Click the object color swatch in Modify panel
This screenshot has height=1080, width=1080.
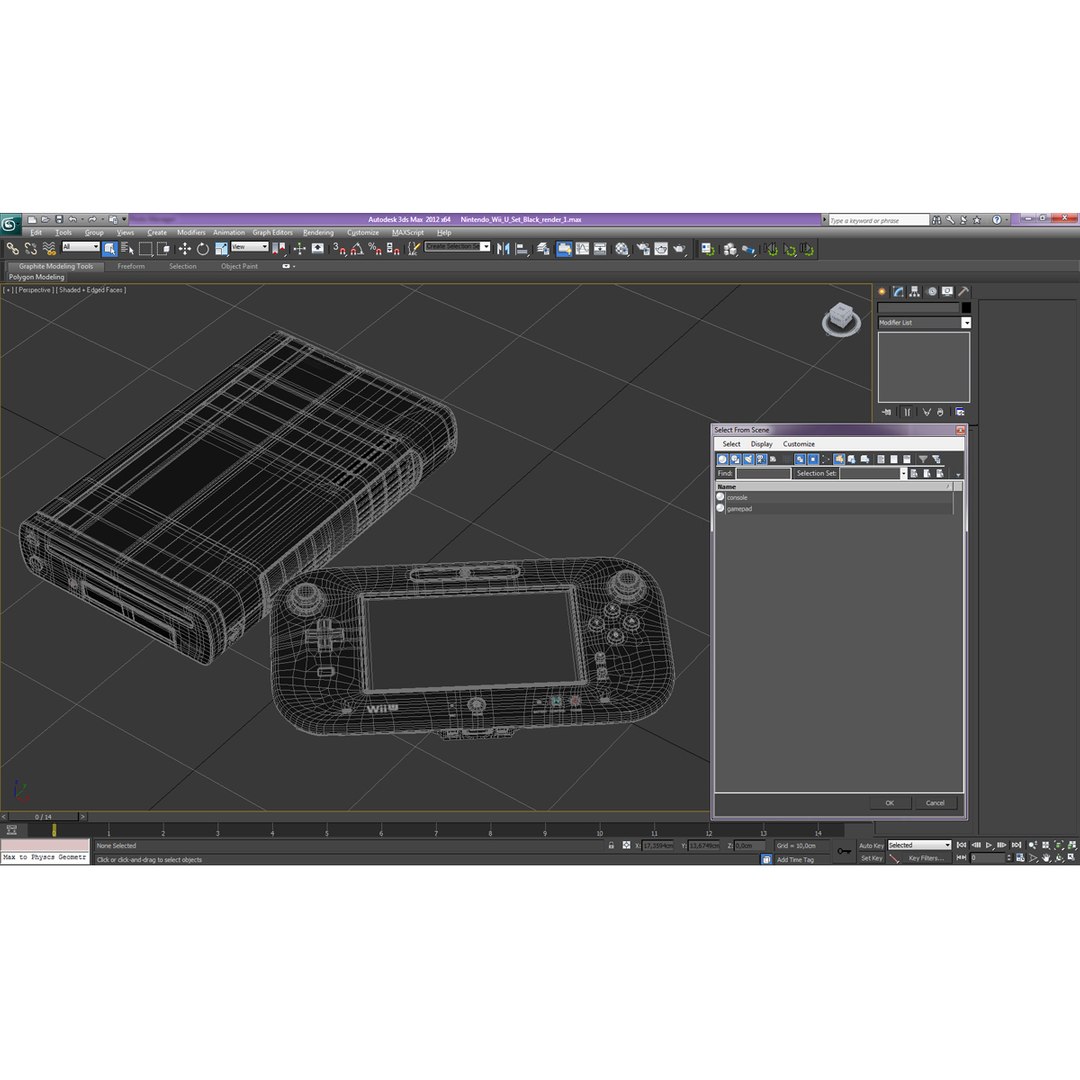point(966,308)
